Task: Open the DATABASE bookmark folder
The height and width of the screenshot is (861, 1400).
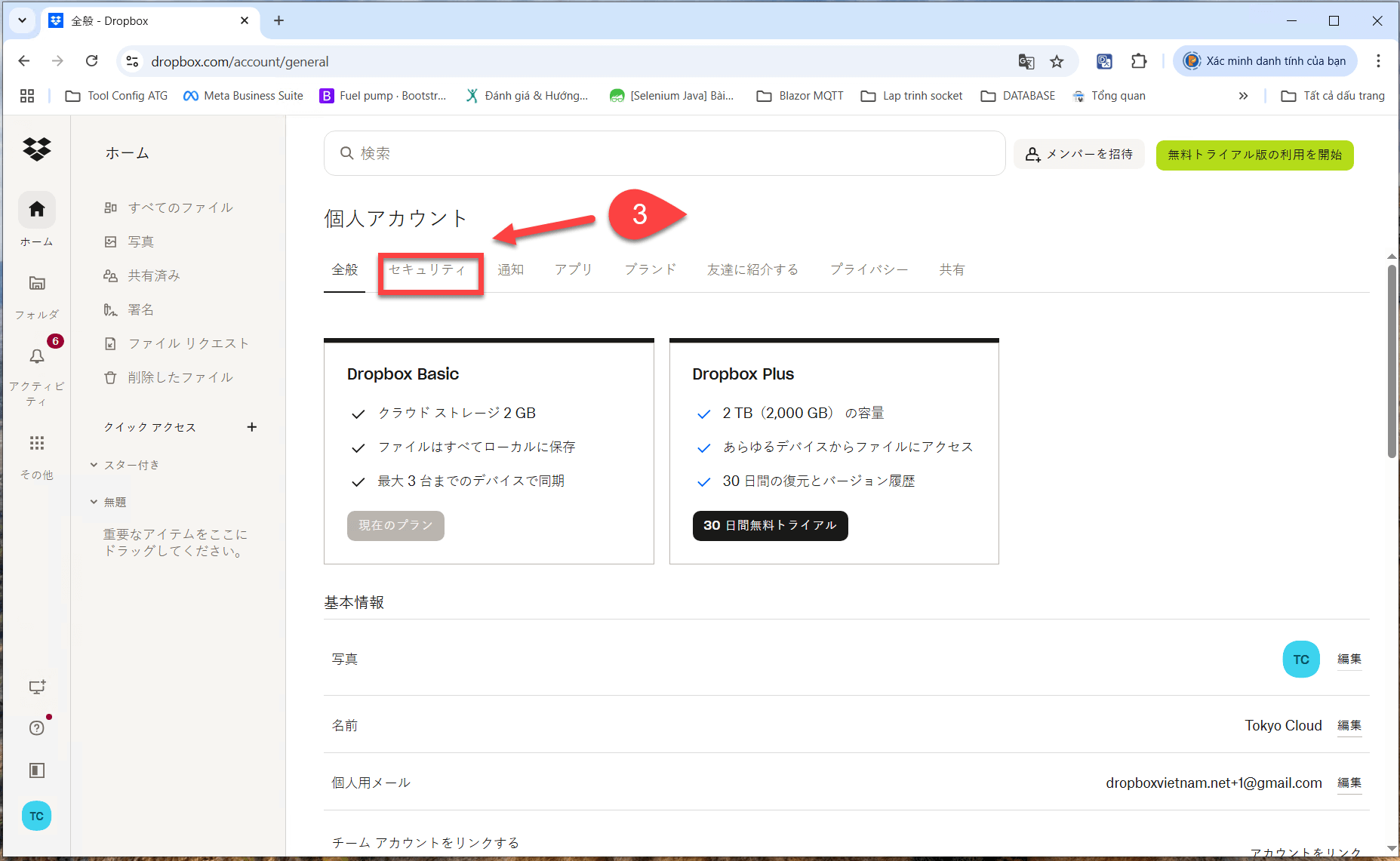Action: click(1017, 96)
